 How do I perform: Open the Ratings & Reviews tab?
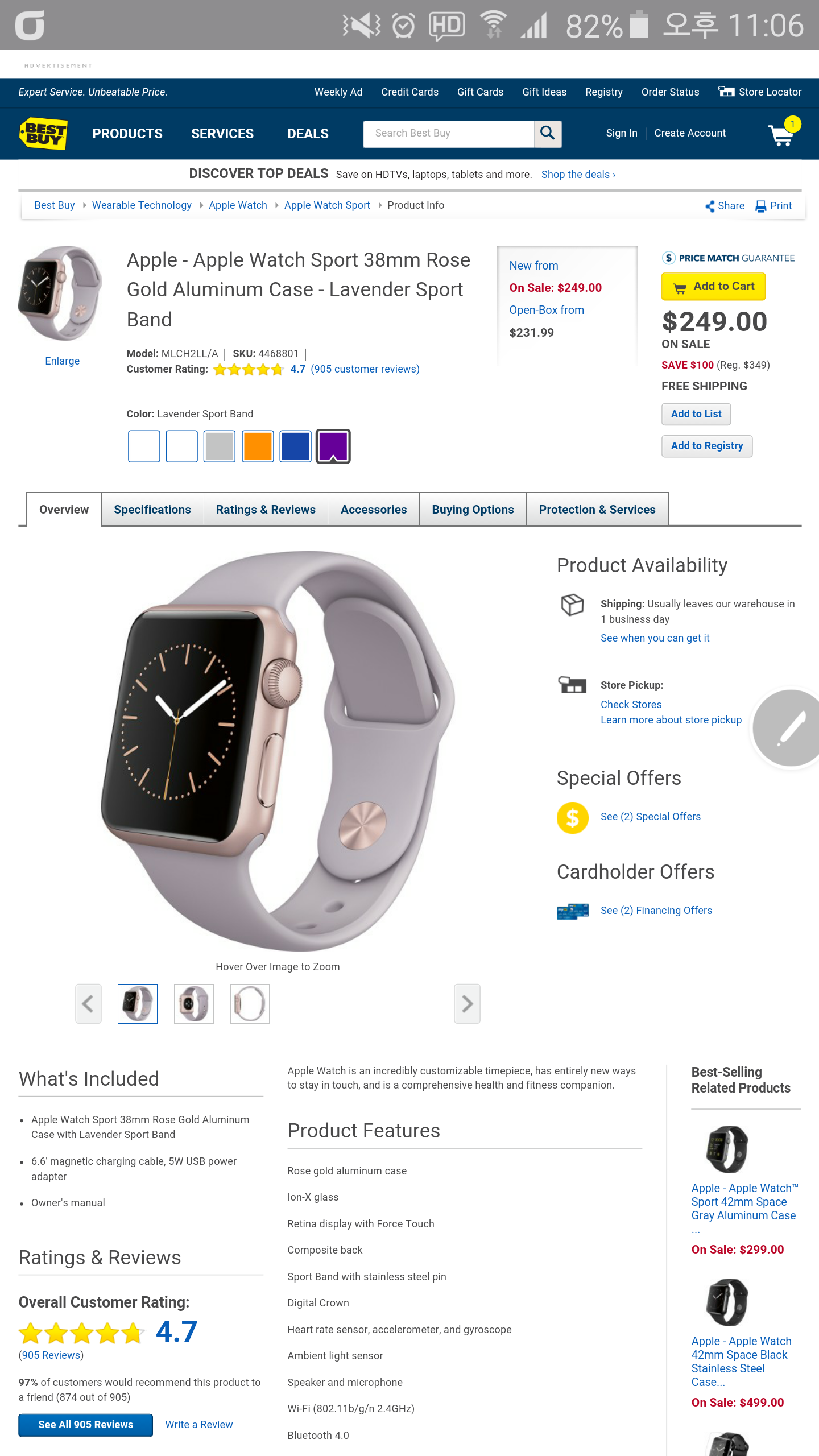pos(266,510)
